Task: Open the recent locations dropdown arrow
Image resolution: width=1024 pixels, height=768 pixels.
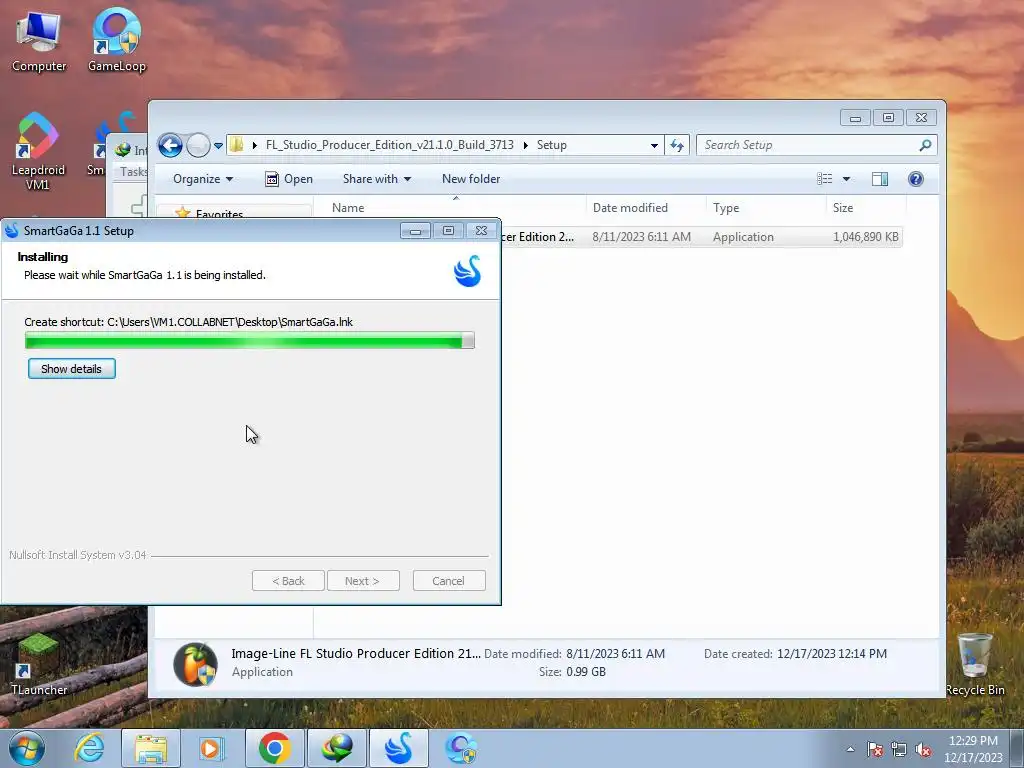Action: coord(218,146)
